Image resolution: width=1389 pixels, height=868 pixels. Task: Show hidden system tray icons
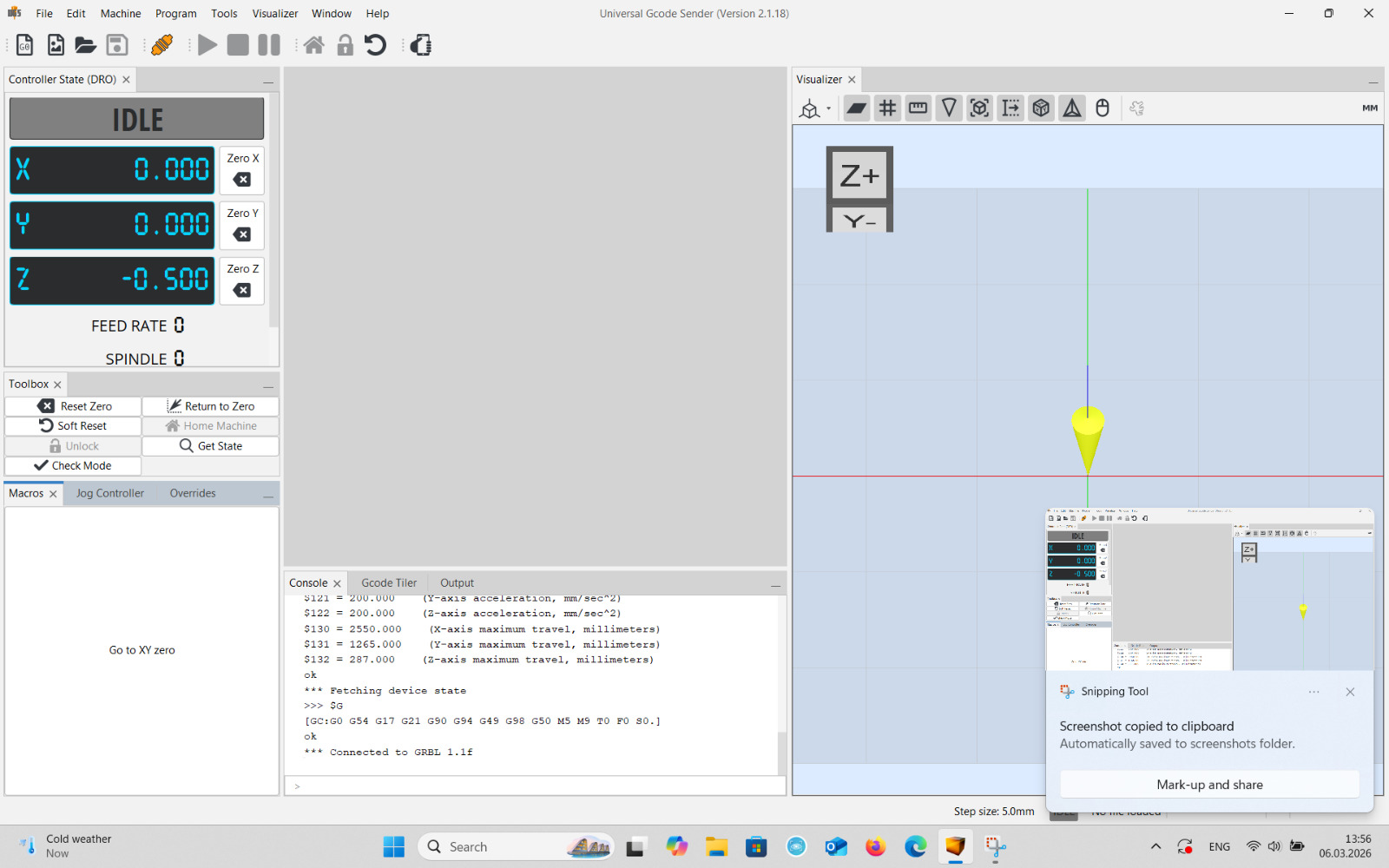[1155, 846]
